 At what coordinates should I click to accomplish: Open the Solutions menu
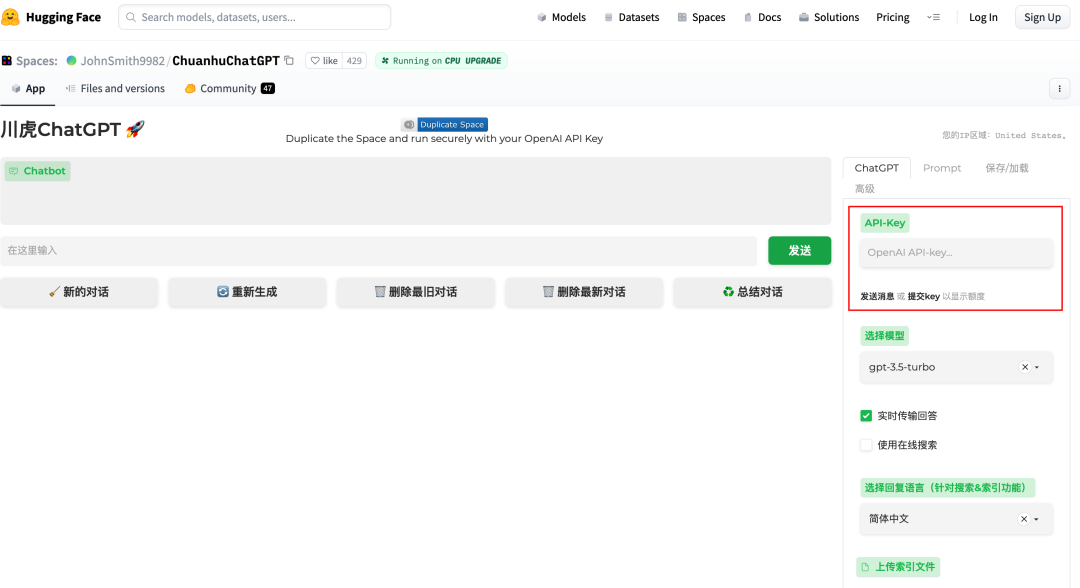[829, 17]
